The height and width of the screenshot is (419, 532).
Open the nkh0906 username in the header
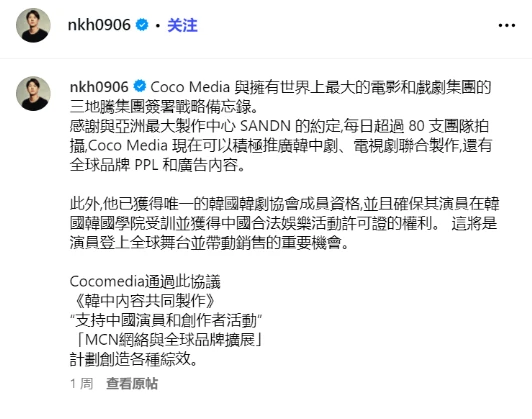tap(99, 25)
